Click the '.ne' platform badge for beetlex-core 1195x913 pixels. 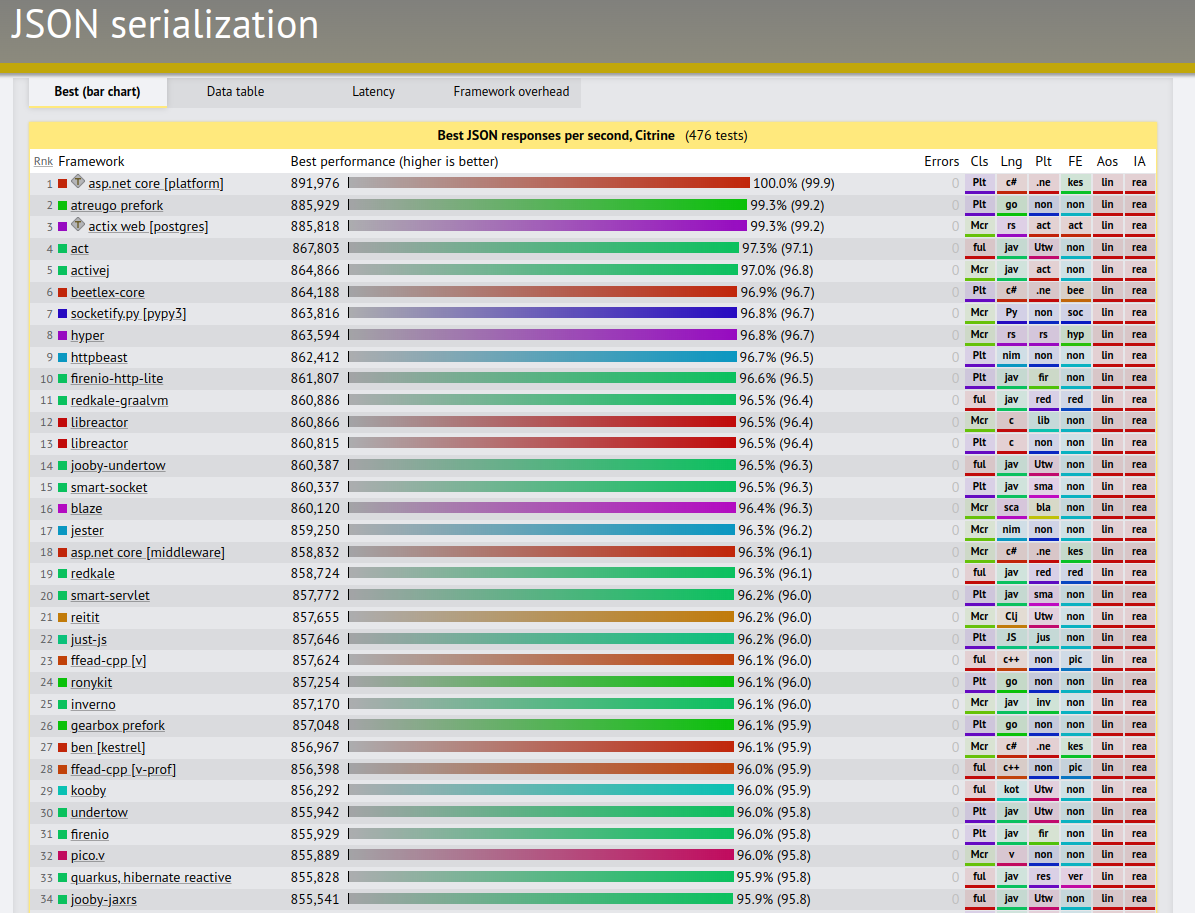(1043, 291)
